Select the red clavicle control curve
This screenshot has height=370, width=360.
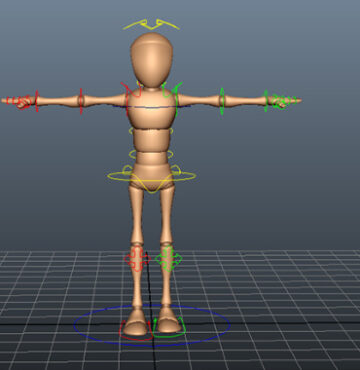coord(131,90)
